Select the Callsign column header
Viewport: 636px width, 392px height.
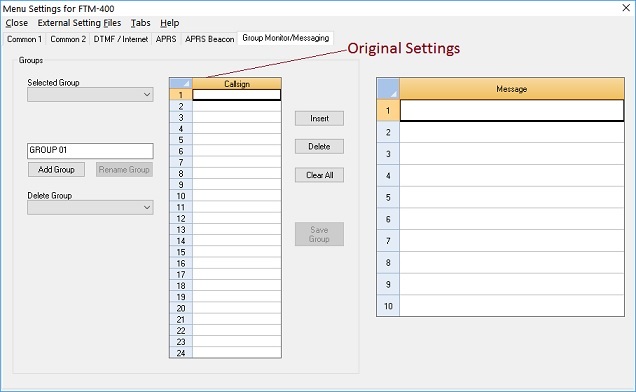click(237, 84)
